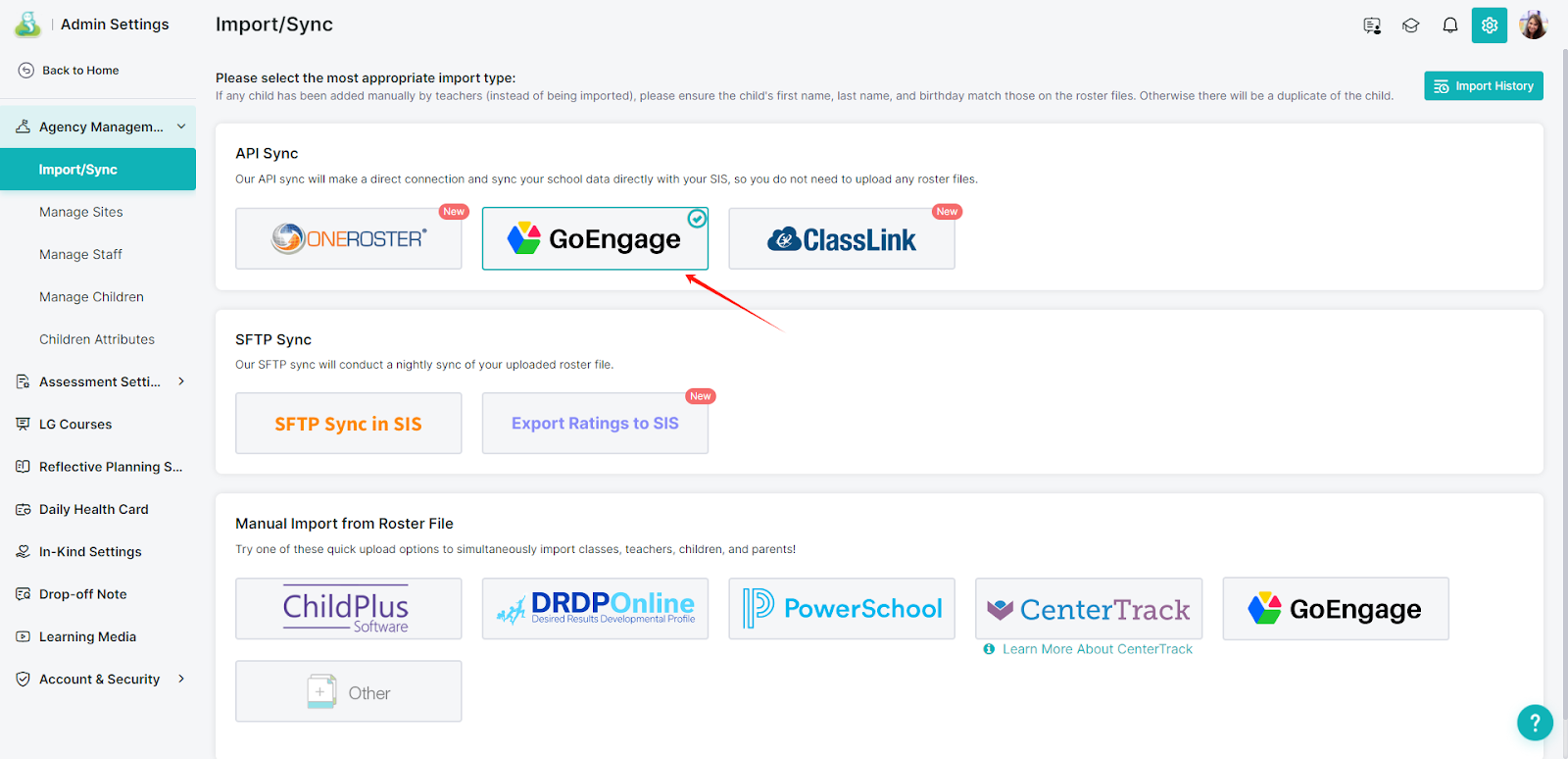Pick the CenterTrack import card
The image size is (1568, 759).
click(x=1089, y=609)
